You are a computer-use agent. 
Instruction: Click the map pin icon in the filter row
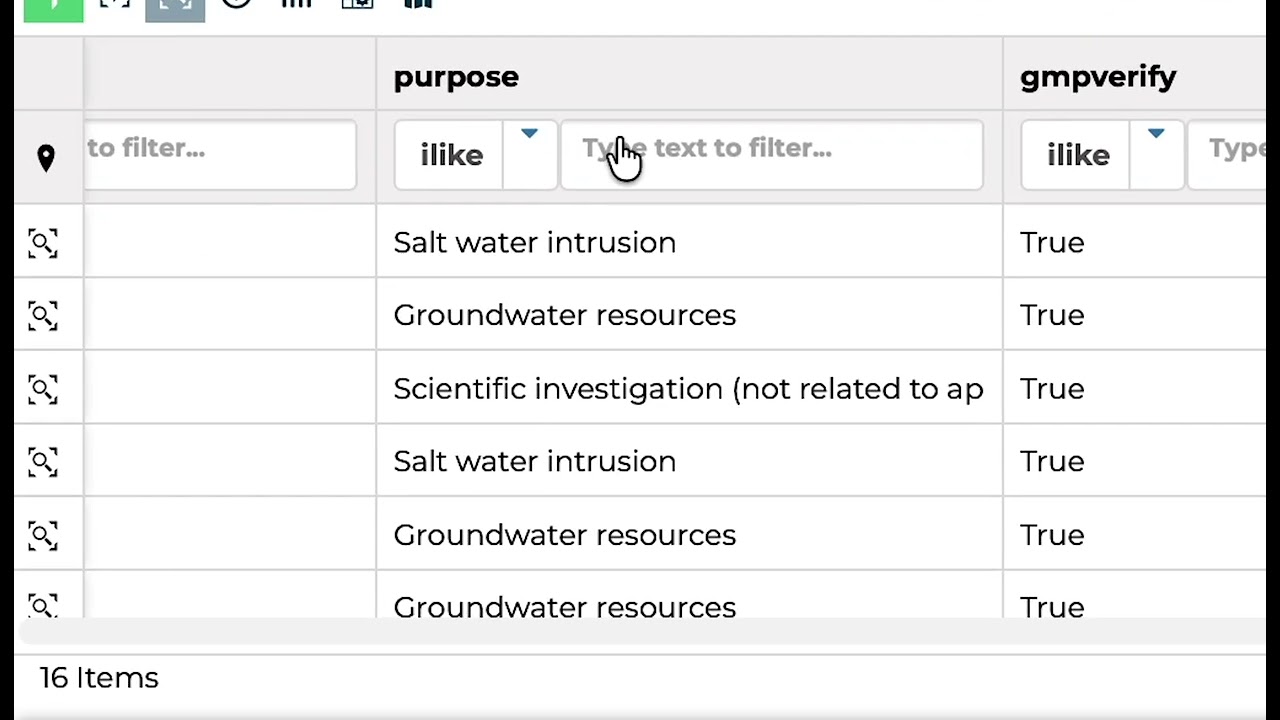(46, 158)
